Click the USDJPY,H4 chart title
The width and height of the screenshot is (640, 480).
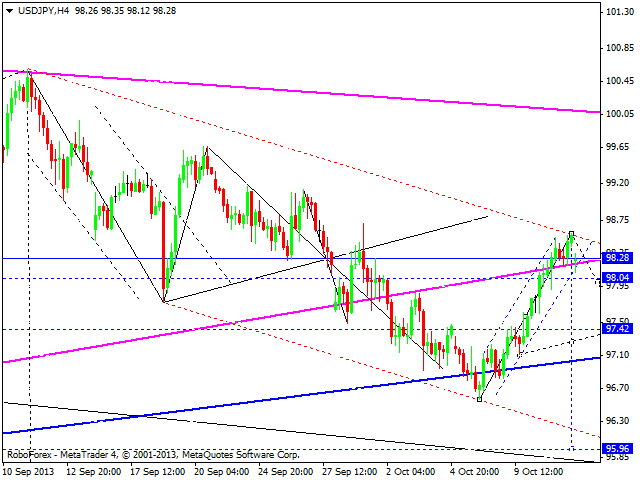click(x=38, y=9)
